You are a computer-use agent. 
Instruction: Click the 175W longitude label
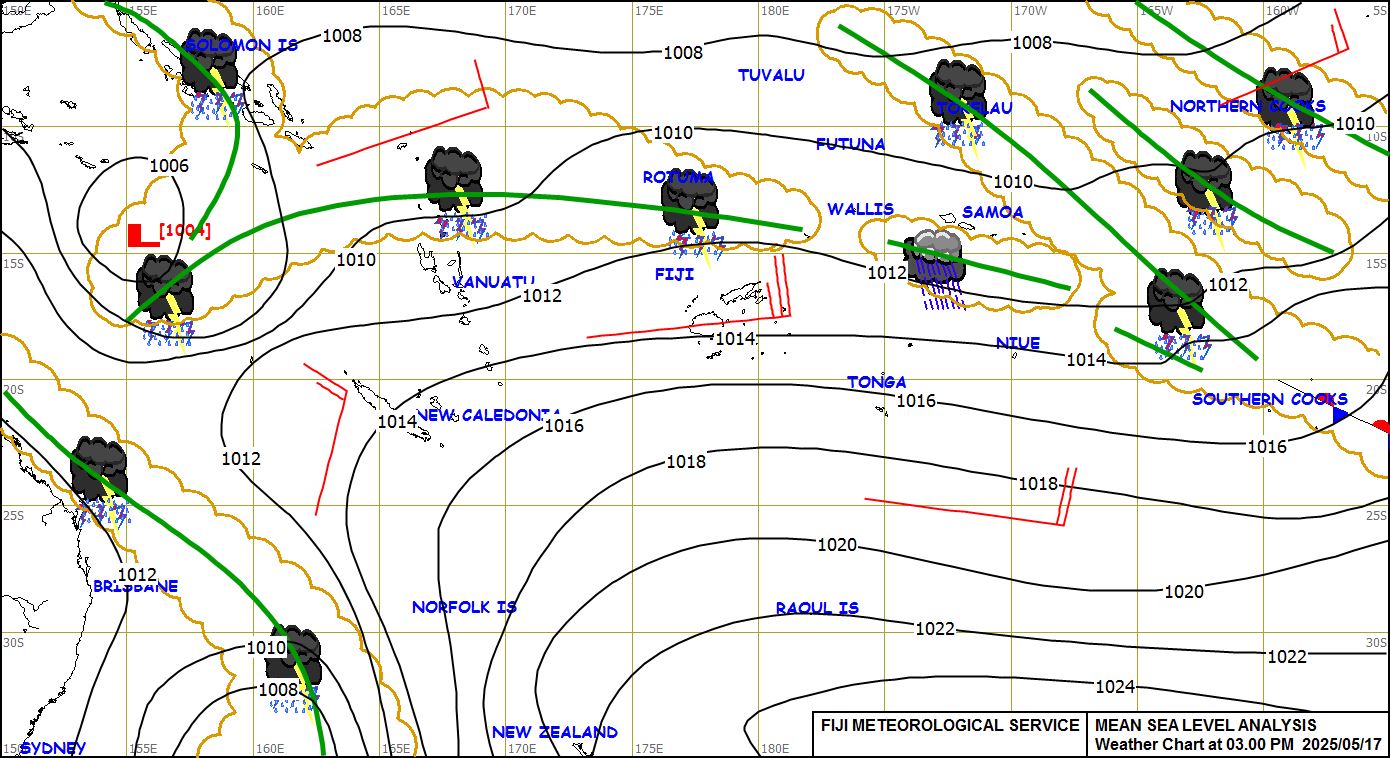[x=905, y=10]
